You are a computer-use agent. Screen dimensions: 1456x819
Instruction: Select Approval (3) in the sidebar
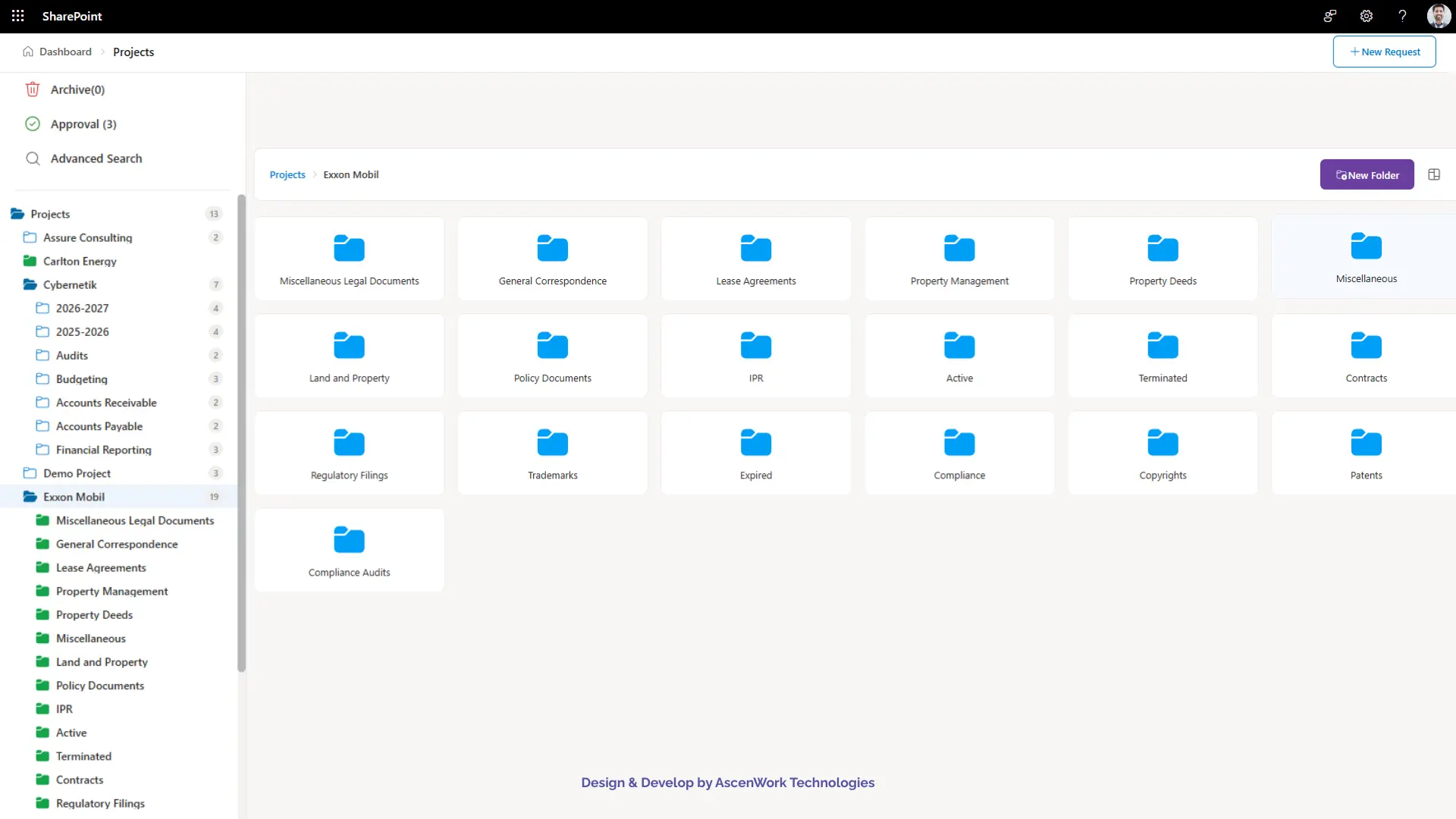click(x=83, y=124)
